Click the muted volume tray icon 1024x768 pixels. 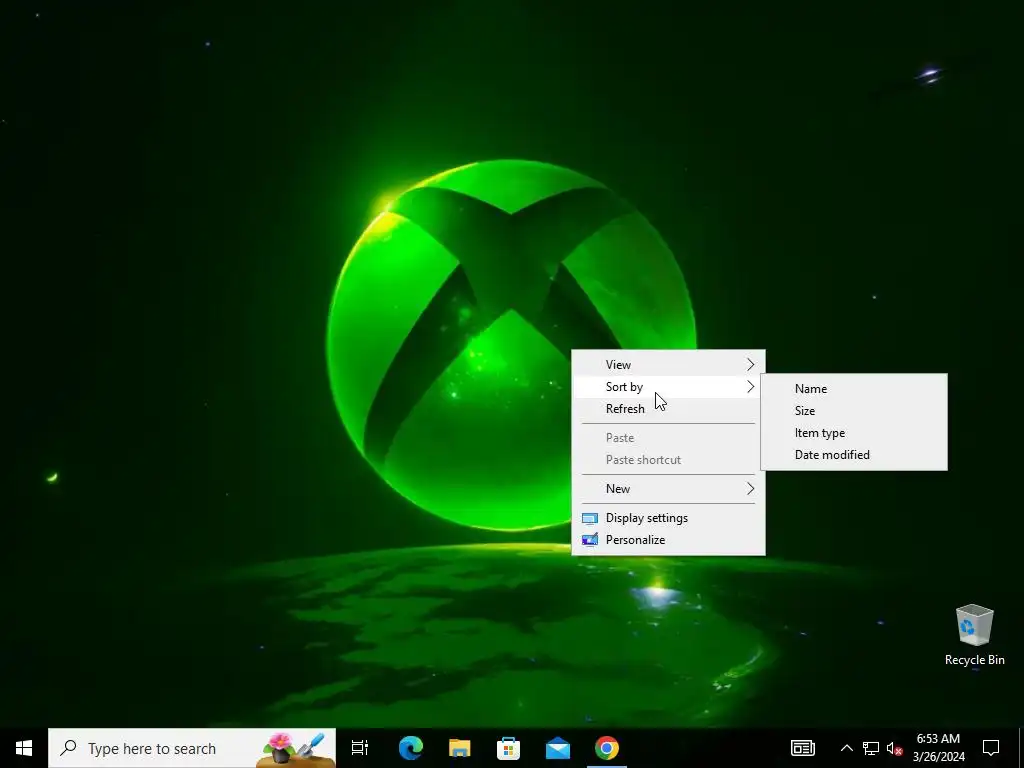tap(894, 748)
